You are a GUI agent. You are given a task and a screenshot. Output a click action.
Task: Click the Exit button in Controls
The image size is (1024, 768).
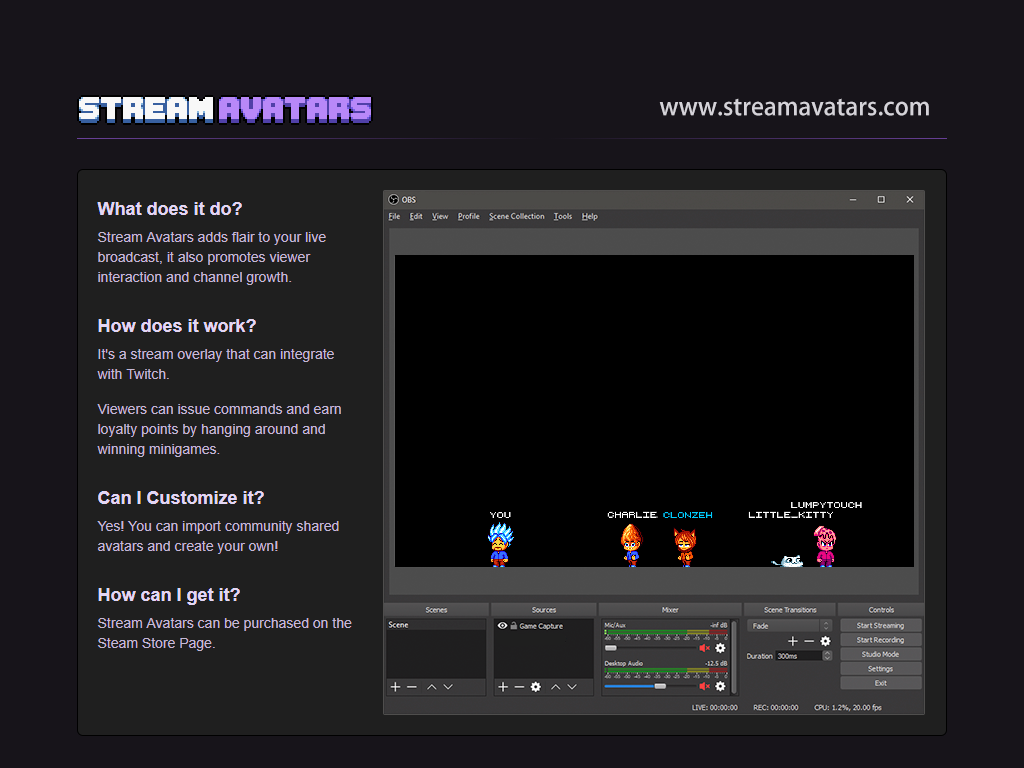880,683
